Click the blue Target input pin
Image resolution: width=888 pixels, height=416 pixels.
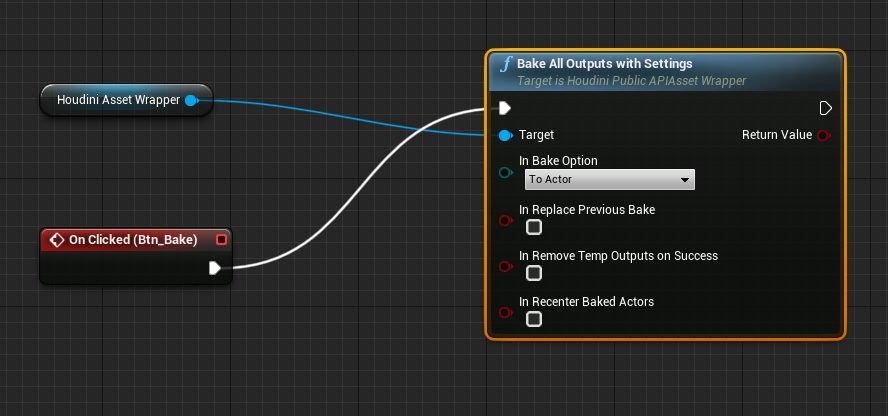point(506,135)
